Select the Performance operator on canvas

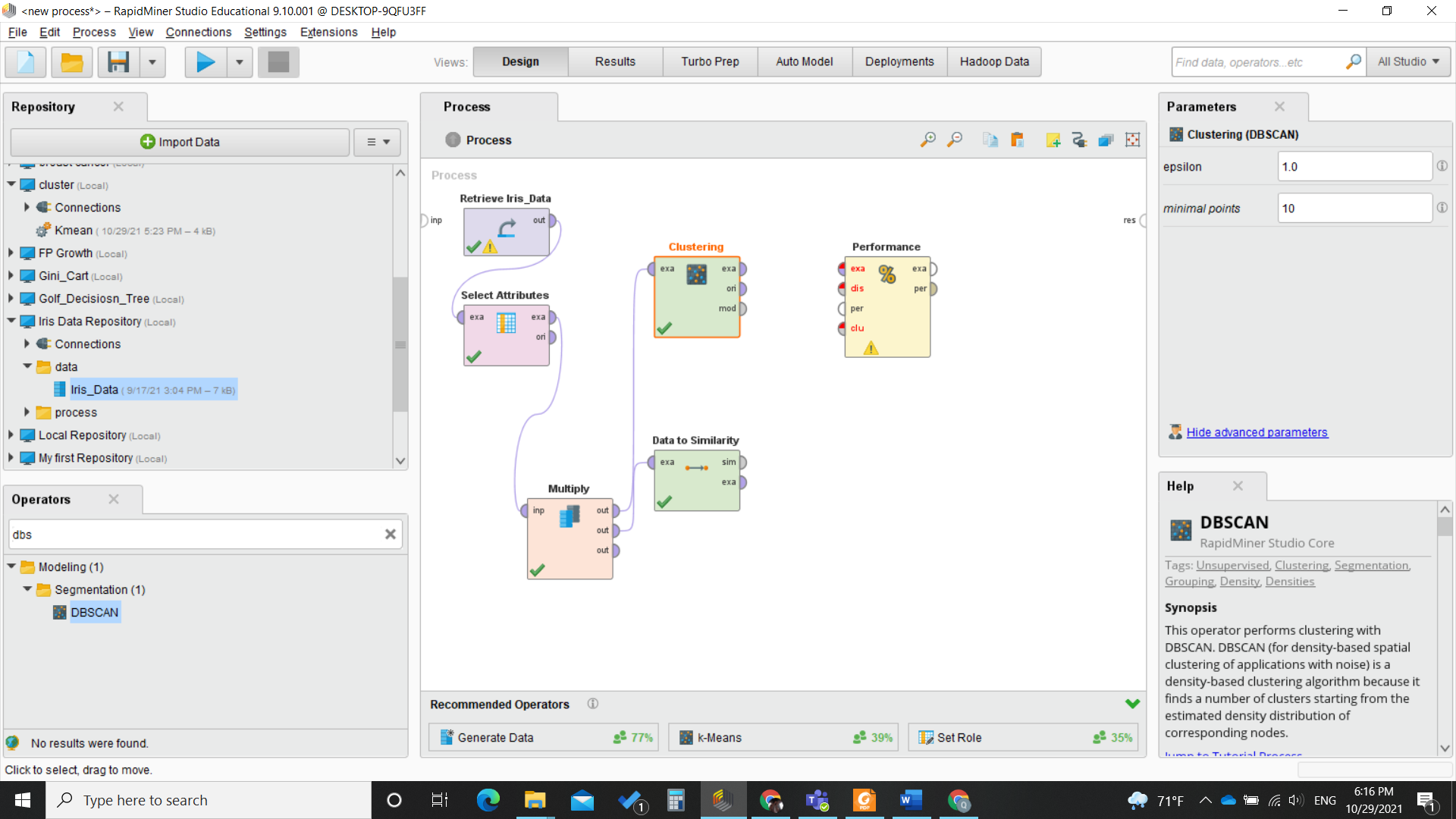tap(887, 307)
